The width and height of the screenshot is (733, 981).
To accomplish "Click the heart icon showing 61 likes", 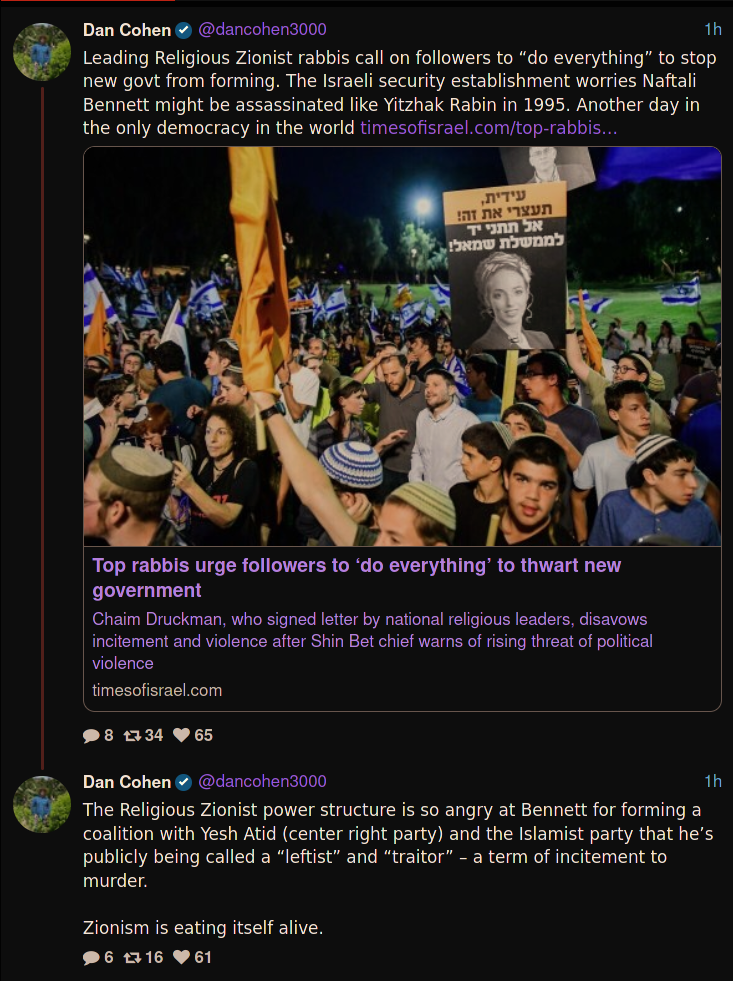I will pyautogui.click(x=181, y=958).
